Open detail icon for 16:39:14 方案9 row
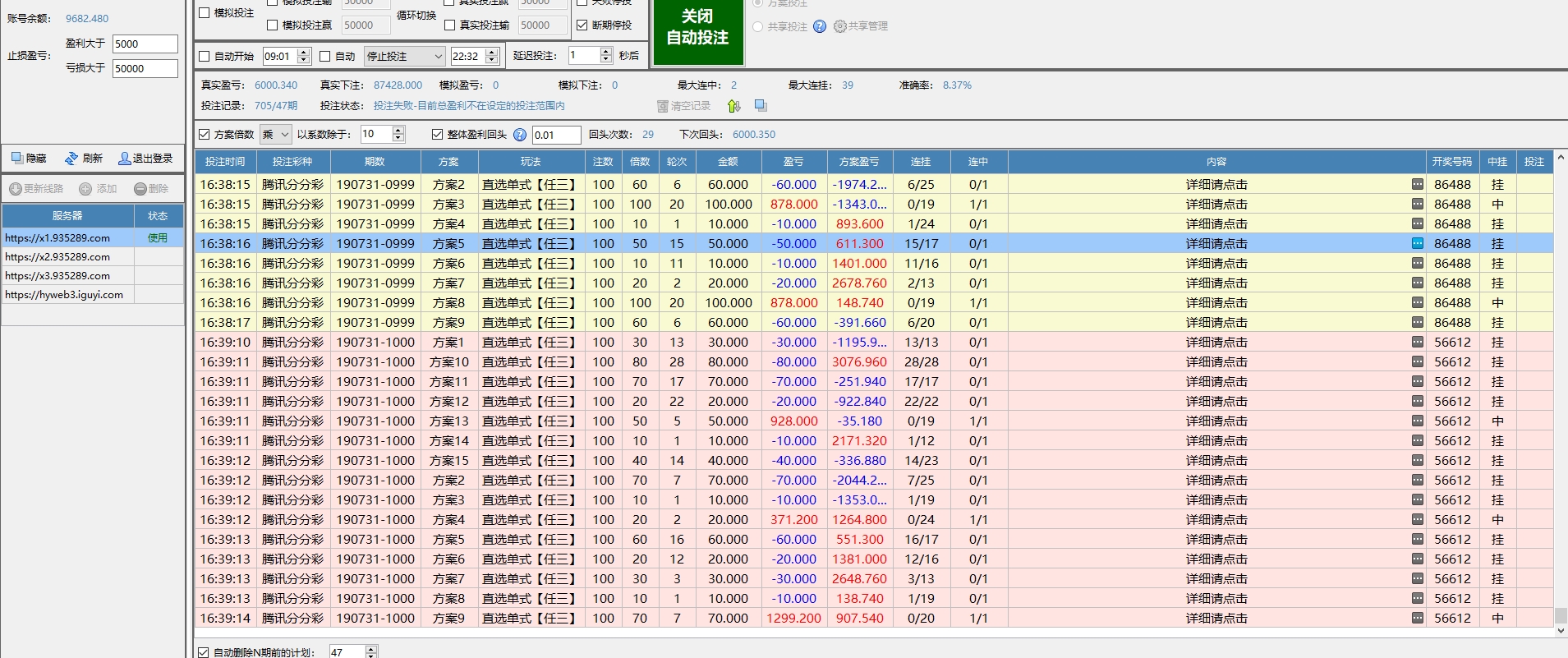The image size is (1568, 658). [x=1418, y=618]
